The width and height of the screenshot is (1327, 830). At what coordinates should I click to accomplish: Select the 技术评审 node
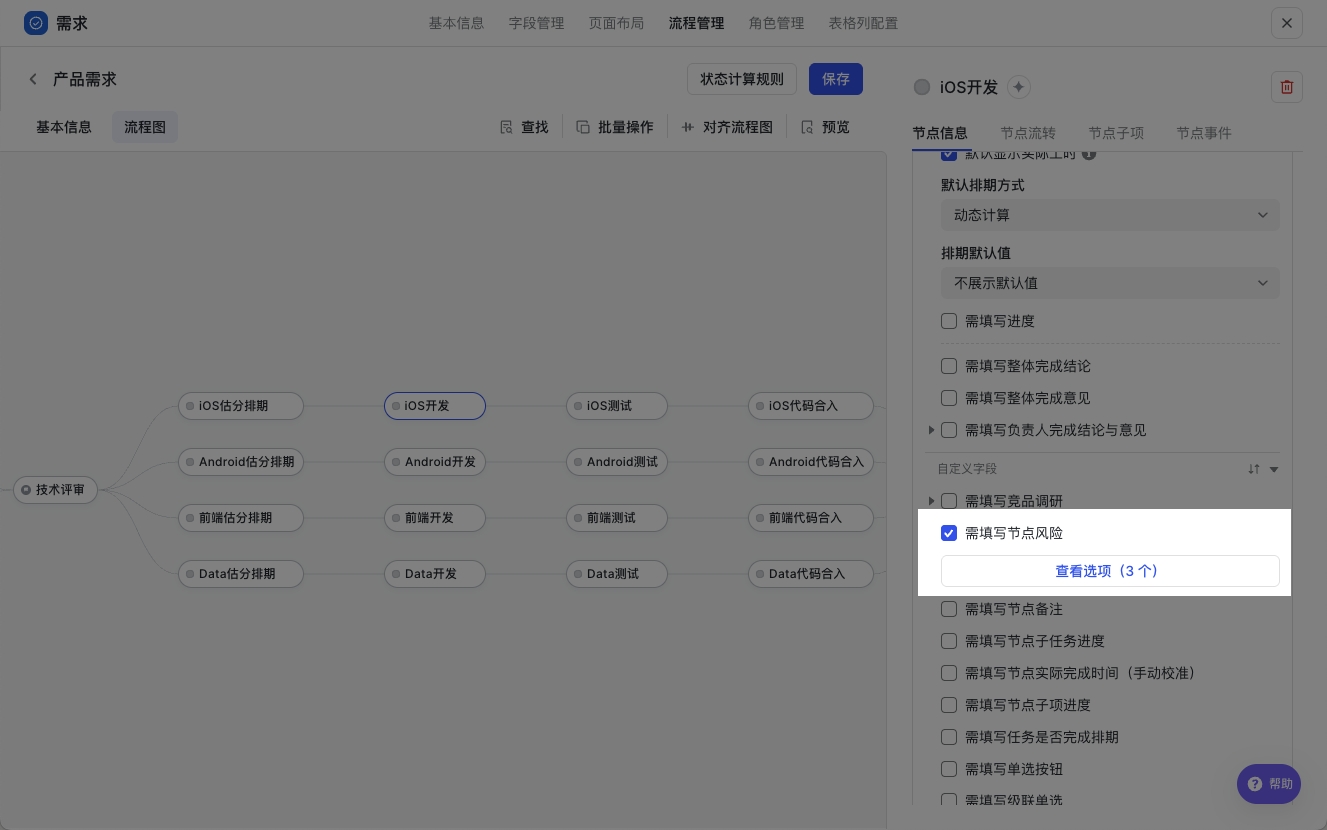(55, 490)
